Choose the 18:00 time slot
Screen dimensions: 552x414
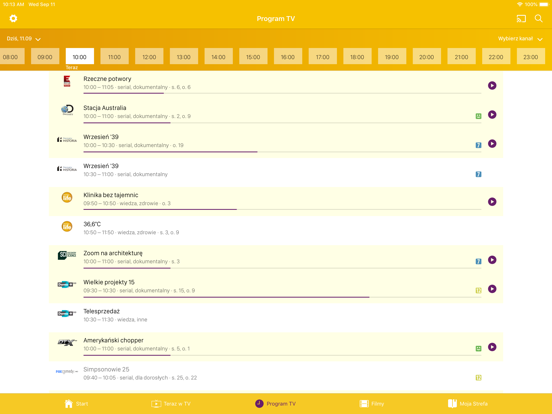click(x=357, y=56)
